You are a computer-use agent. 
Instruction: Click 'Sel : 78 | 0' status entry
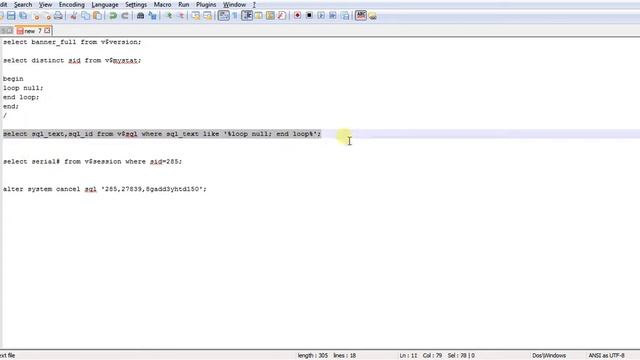[x=461, y=356]
